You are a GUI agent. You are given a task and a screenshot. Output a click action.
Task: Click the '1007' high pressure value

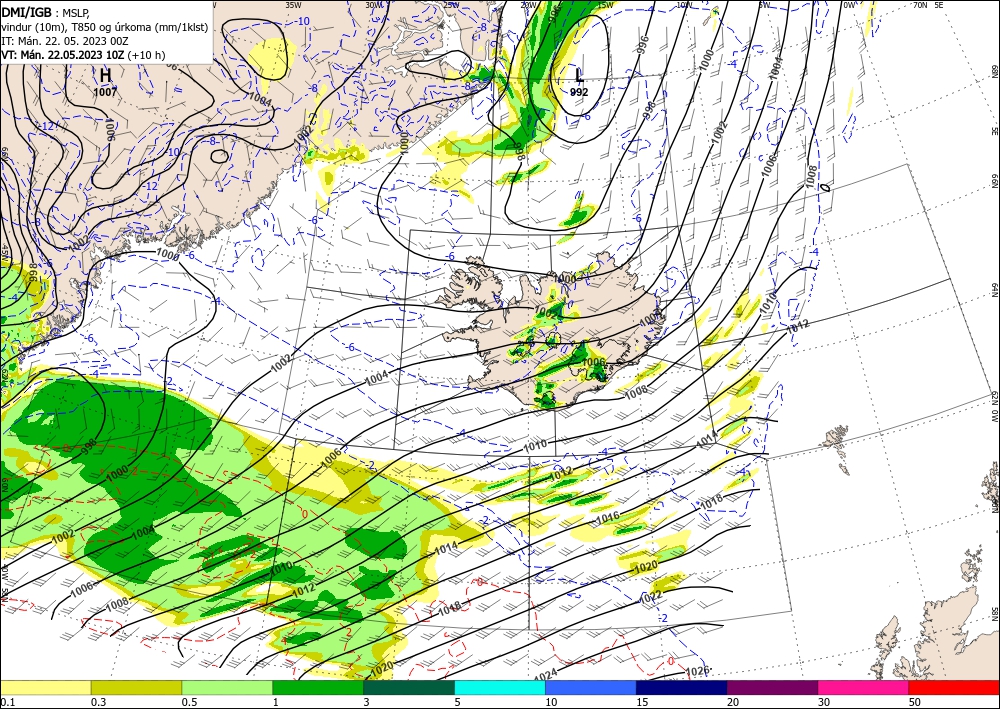click(x=105, y=92)
